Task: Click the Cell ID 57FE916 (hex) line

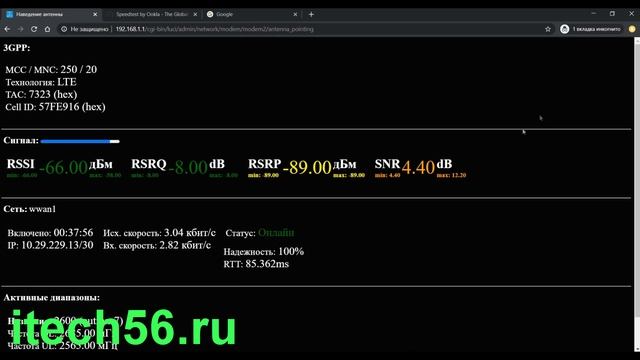Action: click(55, 107)
